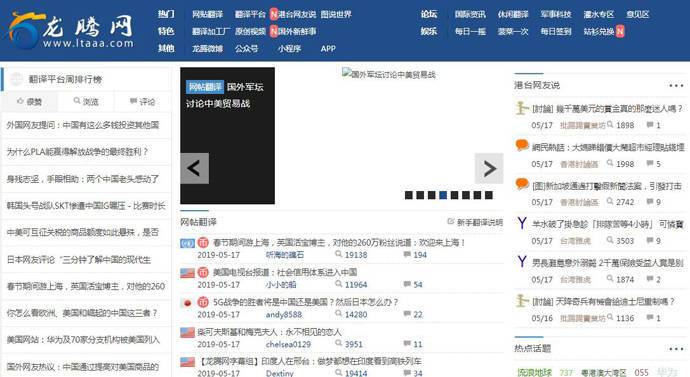Image resolution: width=690 pixels, height=377 pixels.
Task: Open author link andy8588
Action: (x=284, y=315)
